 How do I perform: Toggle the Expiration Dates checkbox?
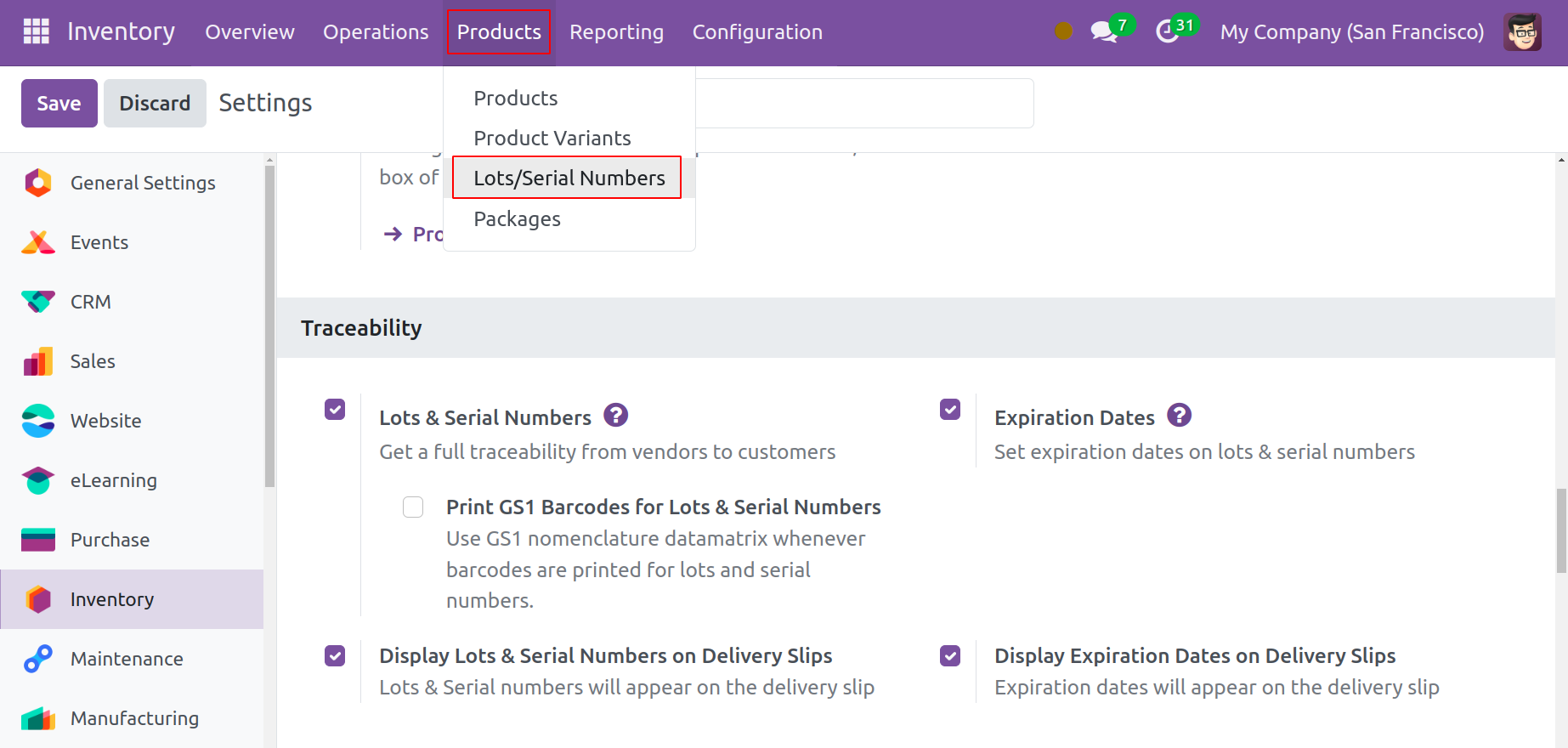(950, 410)
